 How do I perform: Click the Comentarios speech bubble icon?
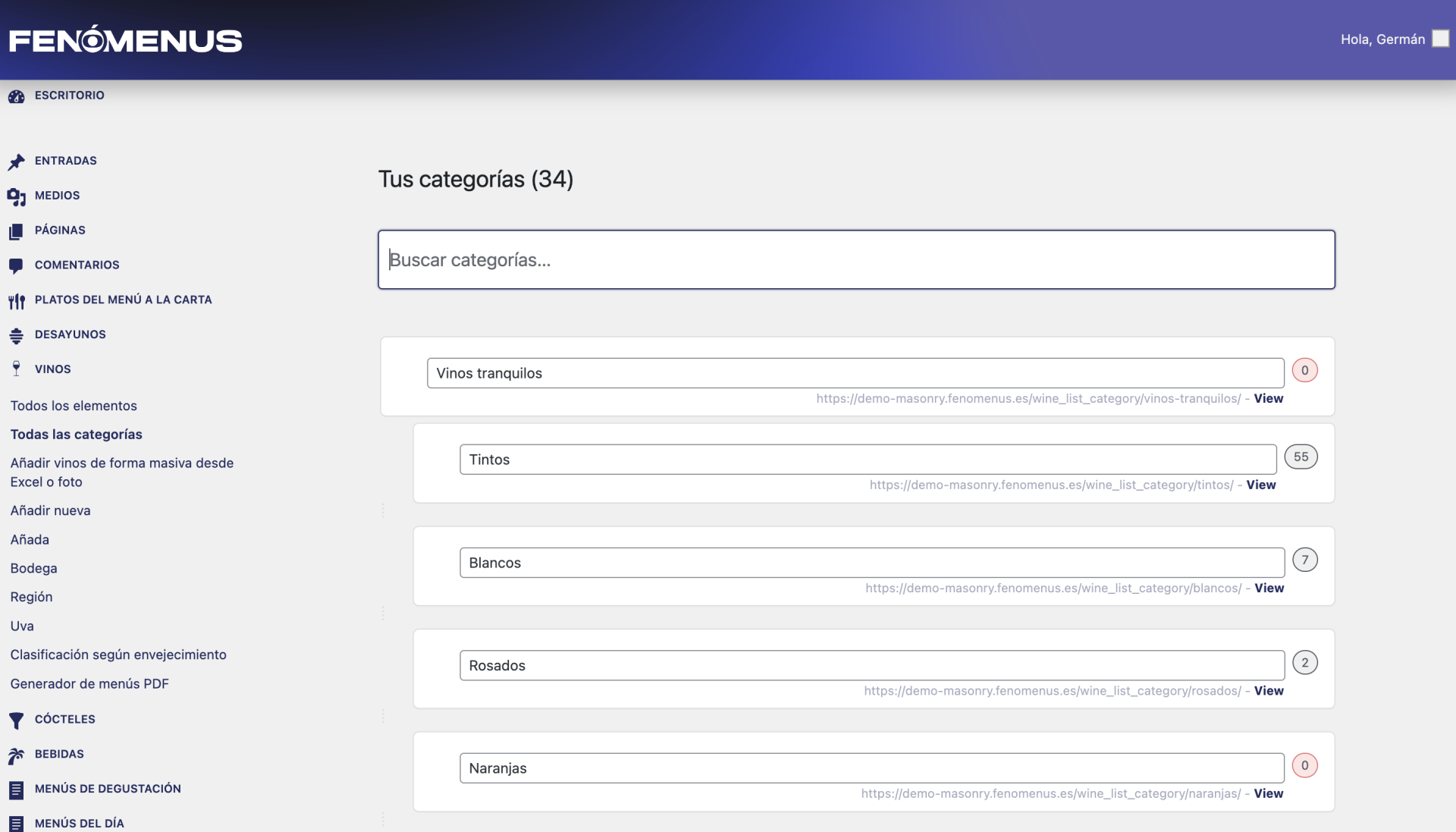[16, 265]
